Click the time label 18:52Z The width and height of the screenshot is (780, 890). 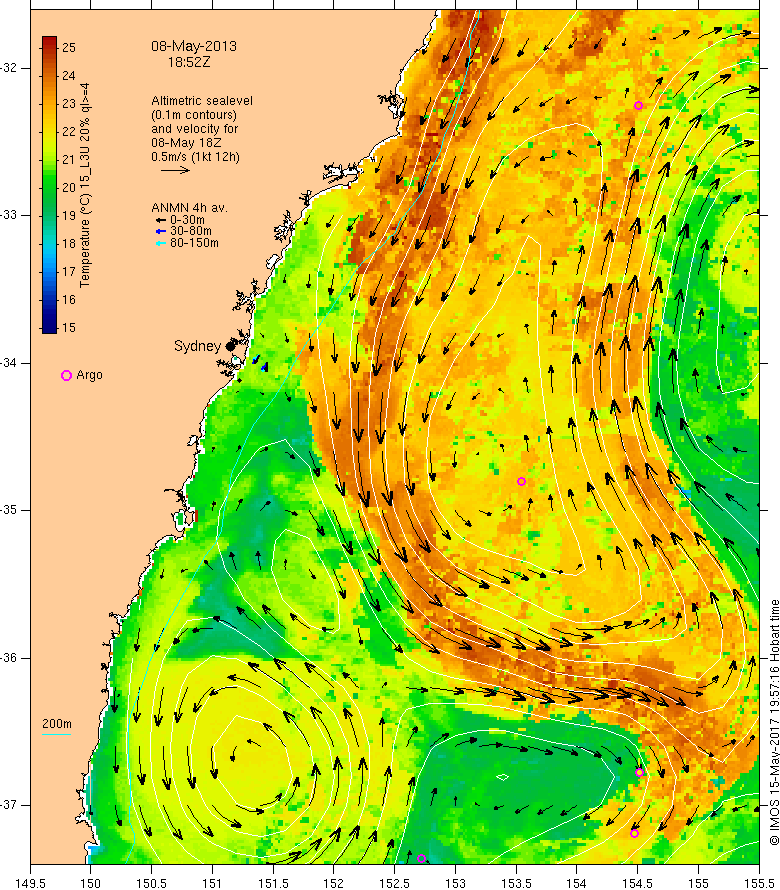pyautogui.click(x=188, y=62)
